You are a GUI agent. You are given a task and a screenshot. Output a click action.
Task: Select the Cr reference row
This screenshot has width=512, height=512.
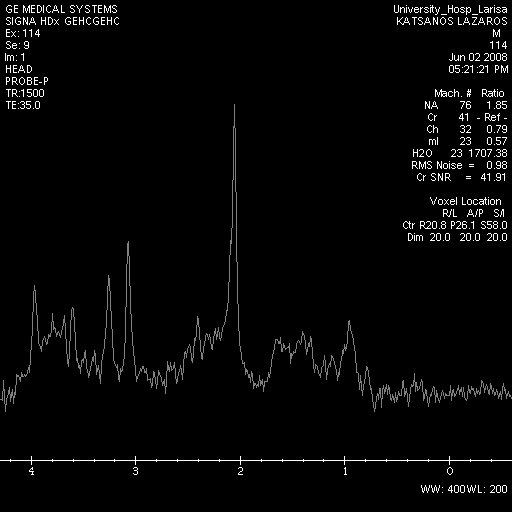coord(467,117)
